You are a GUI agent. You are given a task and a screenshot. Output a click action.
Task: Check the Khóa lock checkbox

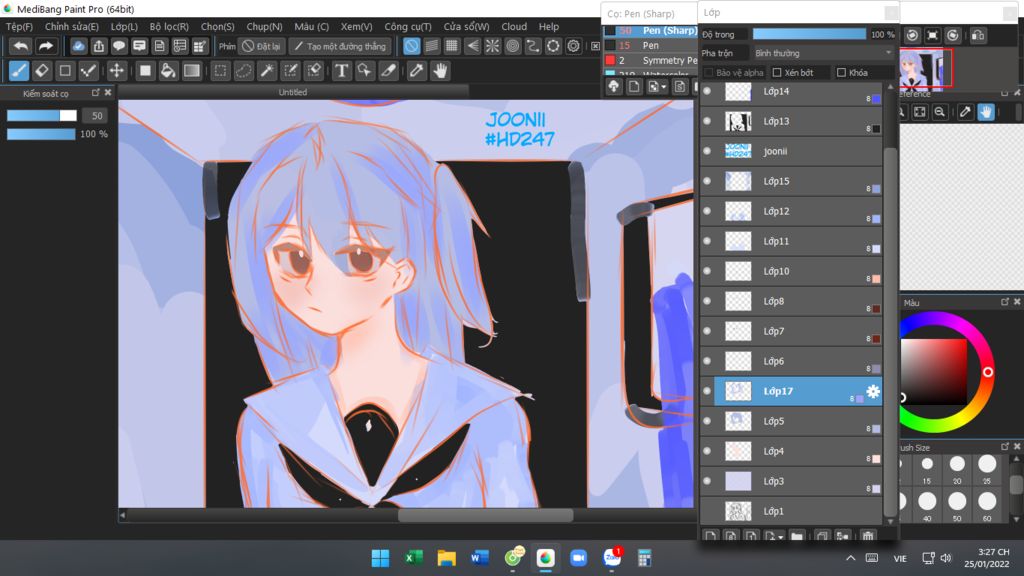tap(841, 72)
